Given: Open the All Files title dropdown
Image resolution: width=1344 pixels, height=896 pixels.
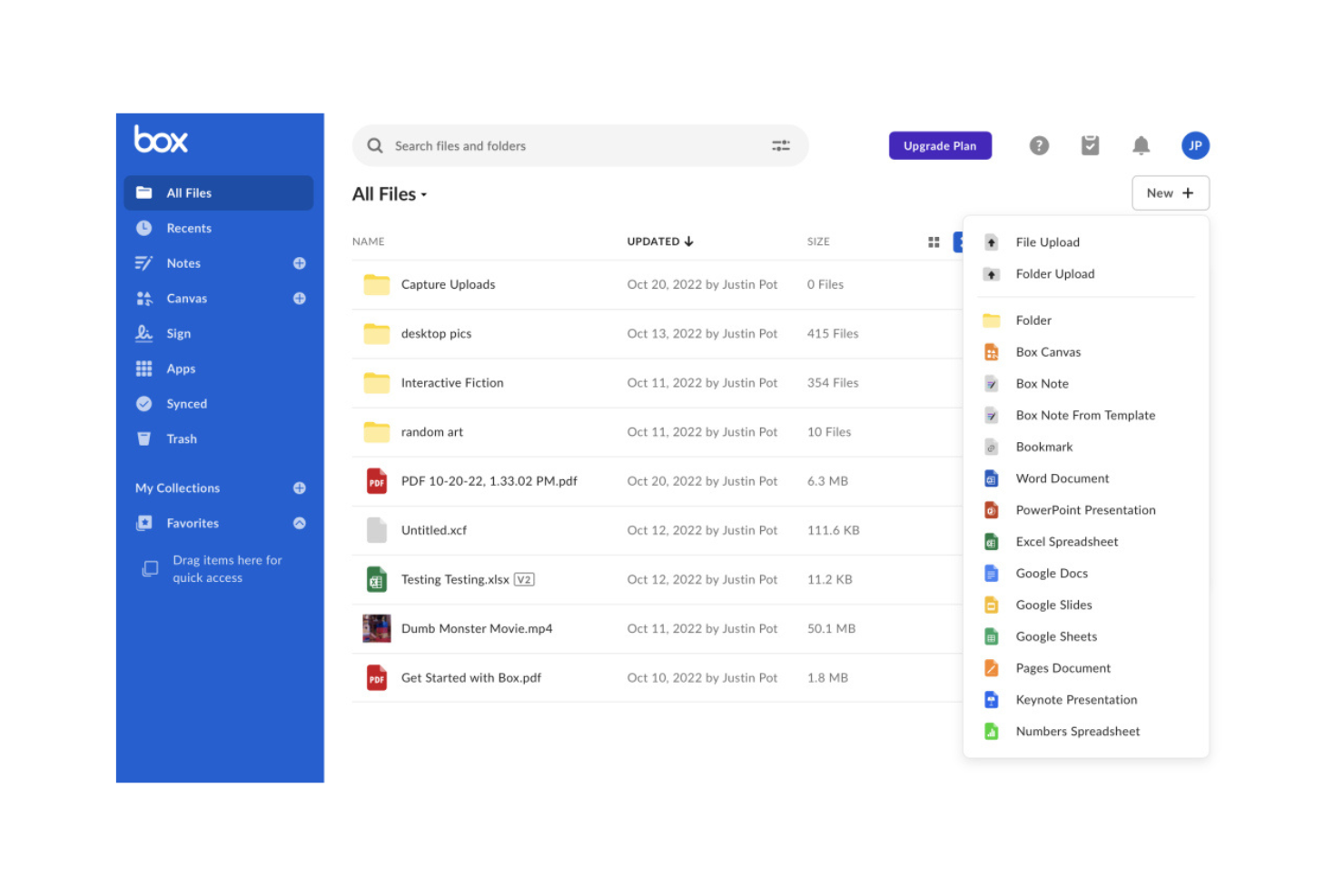Looking at the screenshot, I should pos(390,194).
